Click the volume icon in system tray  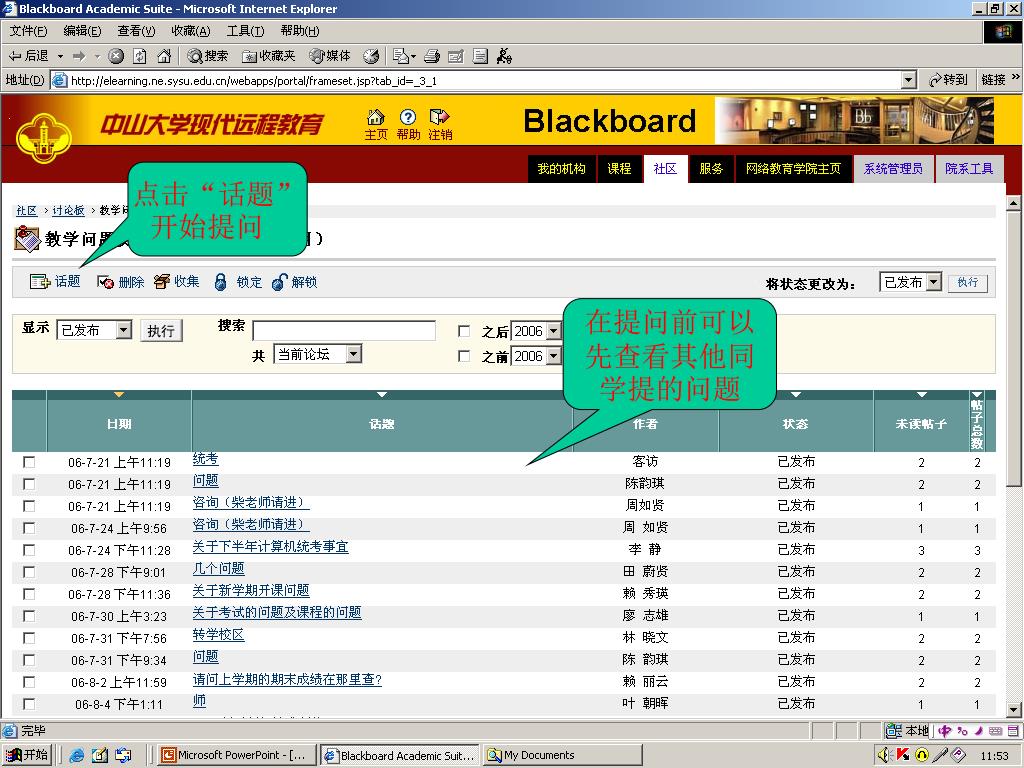click(884, 755)
